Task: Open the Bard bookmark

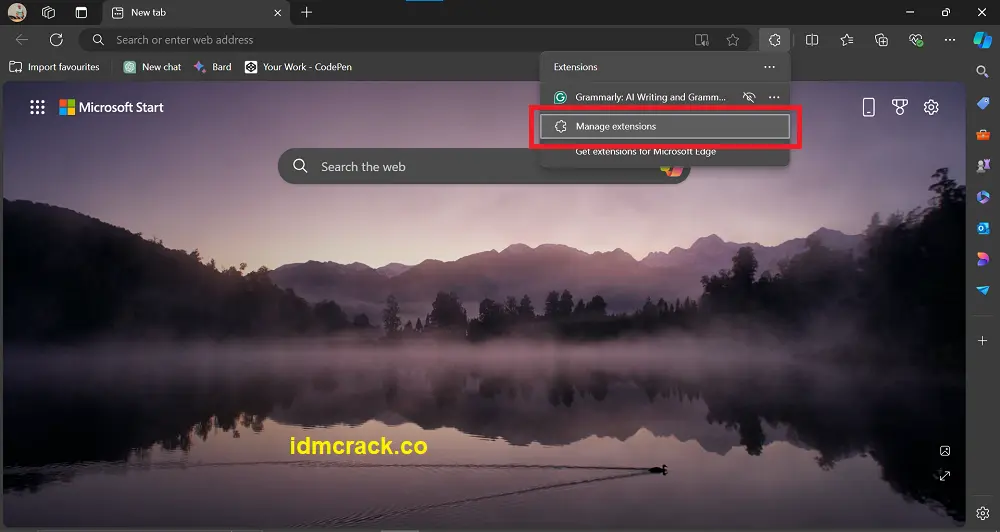Action: tap(213, 67)
